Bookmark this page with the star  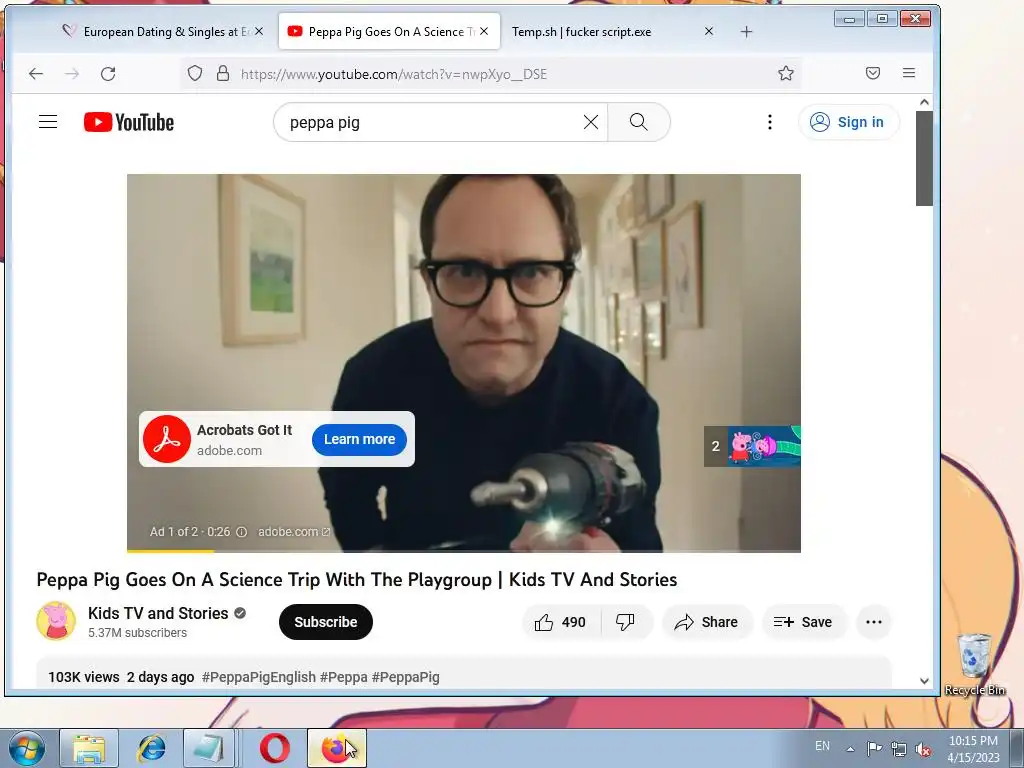point(786,73)
